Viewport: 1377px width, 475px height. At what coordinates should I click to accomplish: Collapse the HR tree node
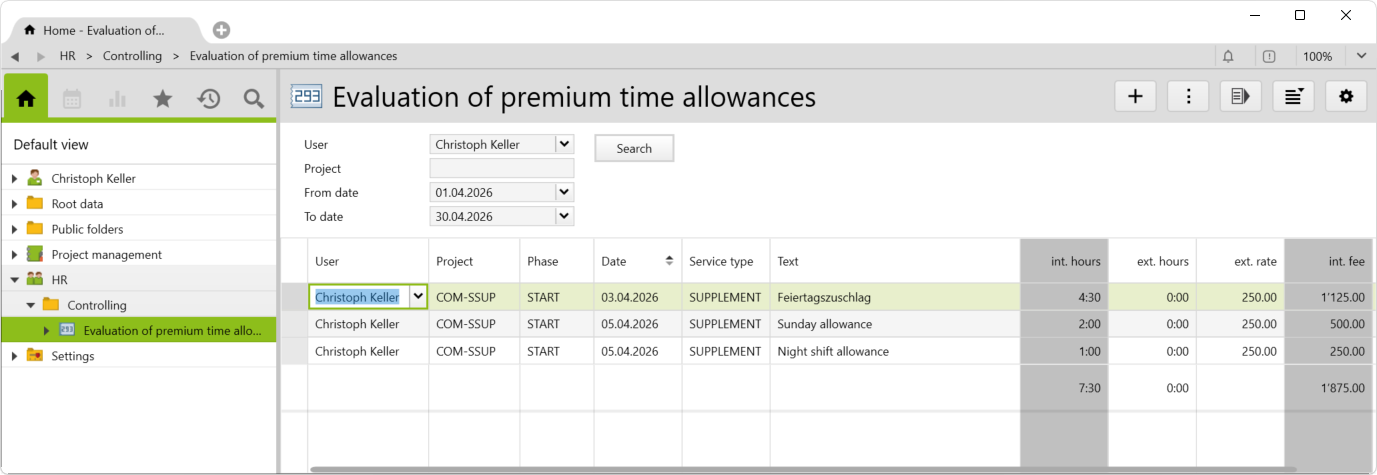pyautogui.click(x=14, y=280)
